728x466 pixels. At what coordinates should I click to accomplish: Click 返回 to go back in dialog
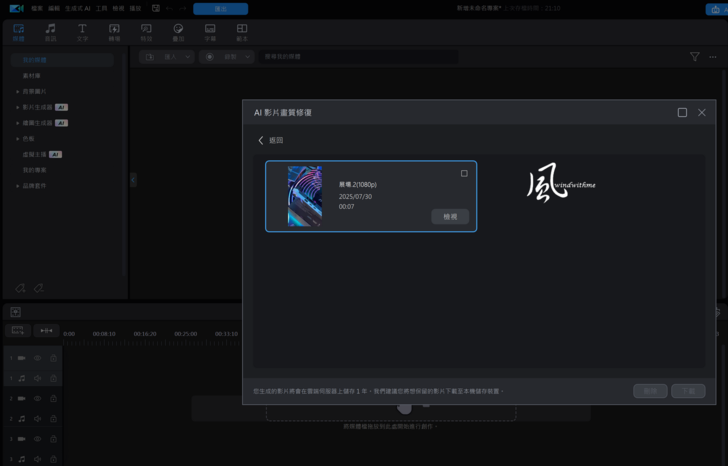271,141
